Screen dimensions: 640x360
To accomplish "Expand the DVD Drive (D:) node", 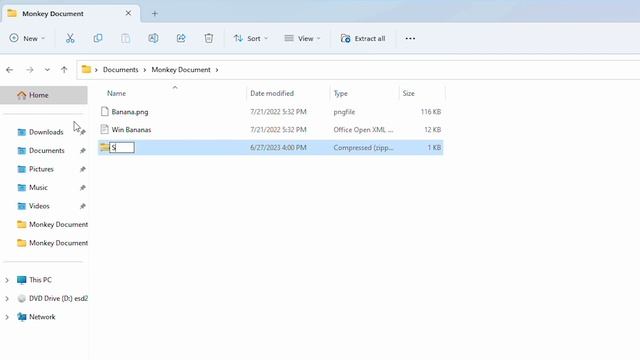I will [x=7, y=299].
